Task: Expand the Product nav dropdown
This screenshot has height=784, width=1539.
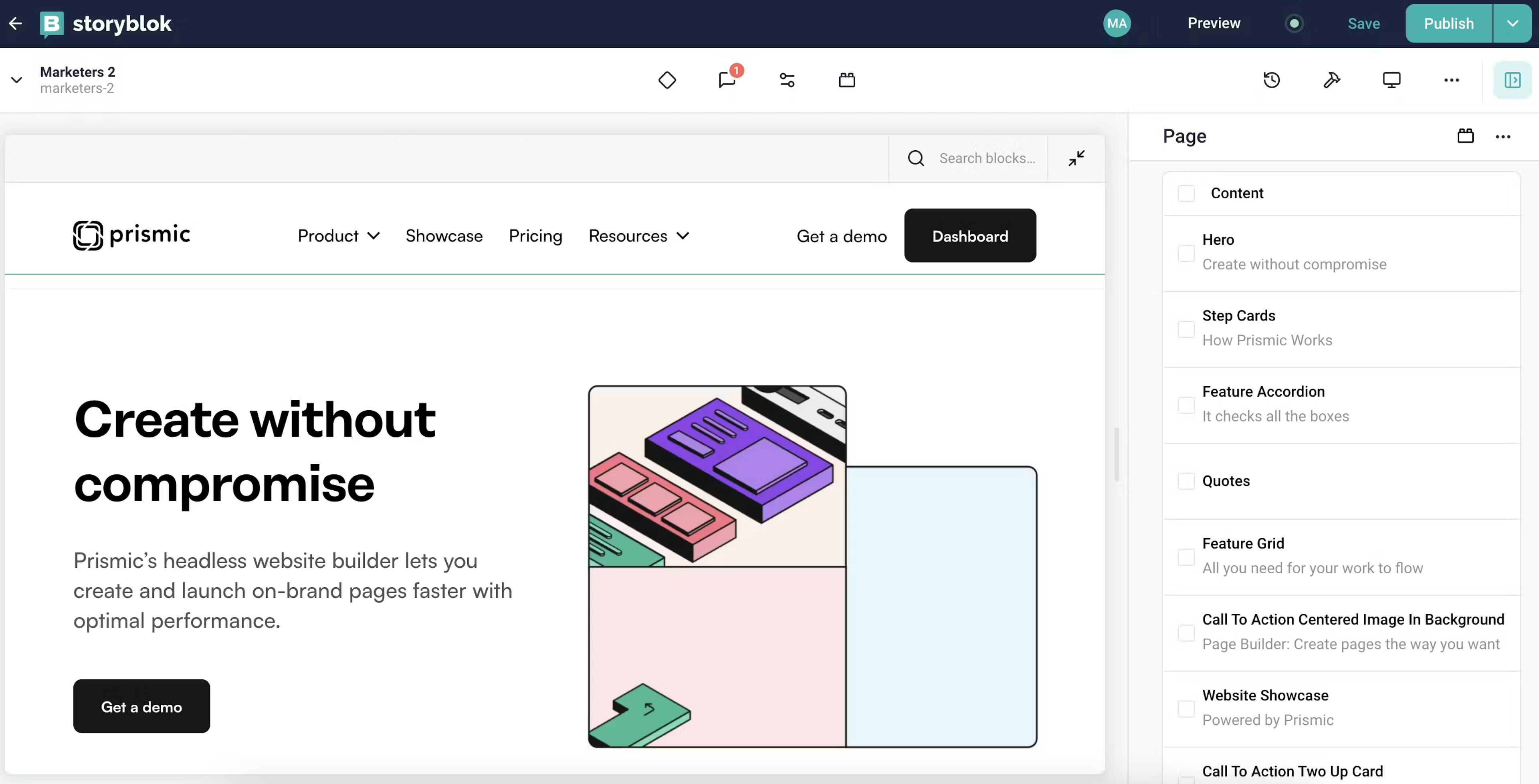Action: (338, 236)
